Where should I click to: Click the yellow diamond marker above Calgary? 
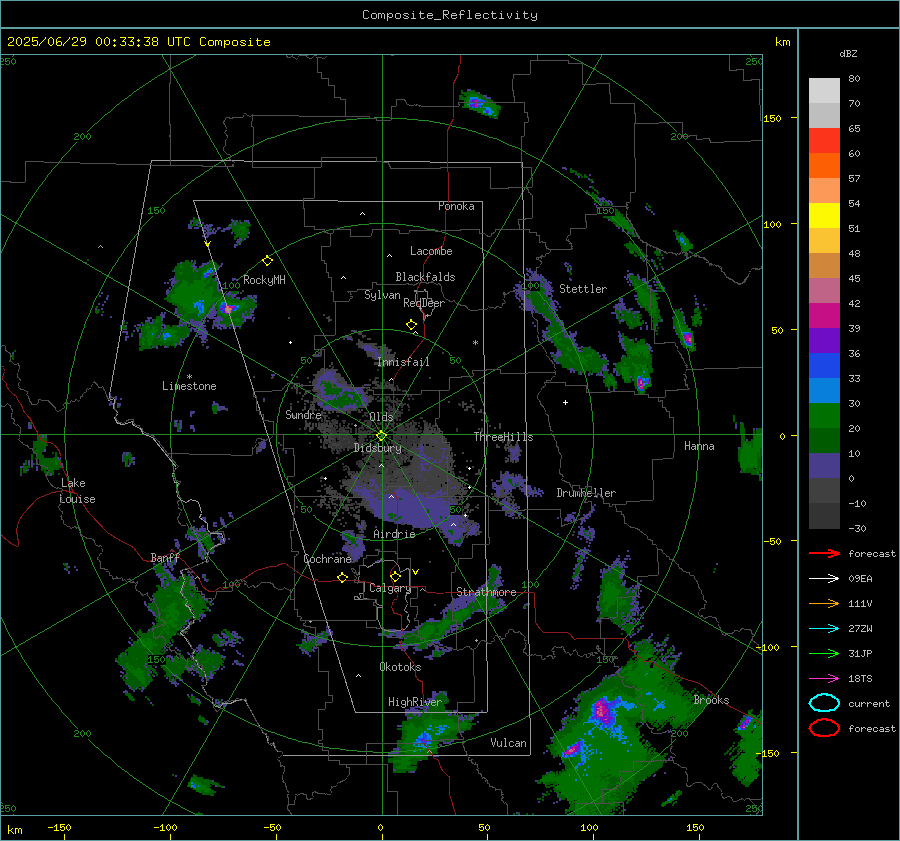(x=395, y=576)
